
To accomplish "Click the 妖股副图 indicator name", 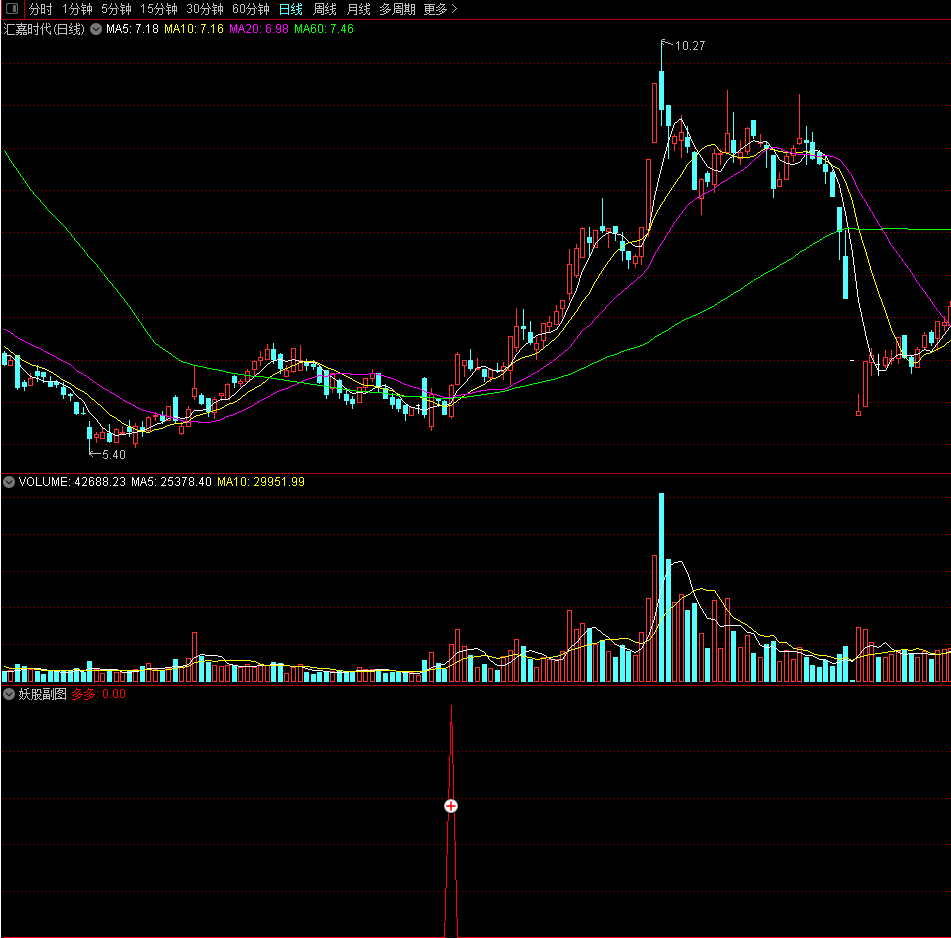I will tap(42, 694).
